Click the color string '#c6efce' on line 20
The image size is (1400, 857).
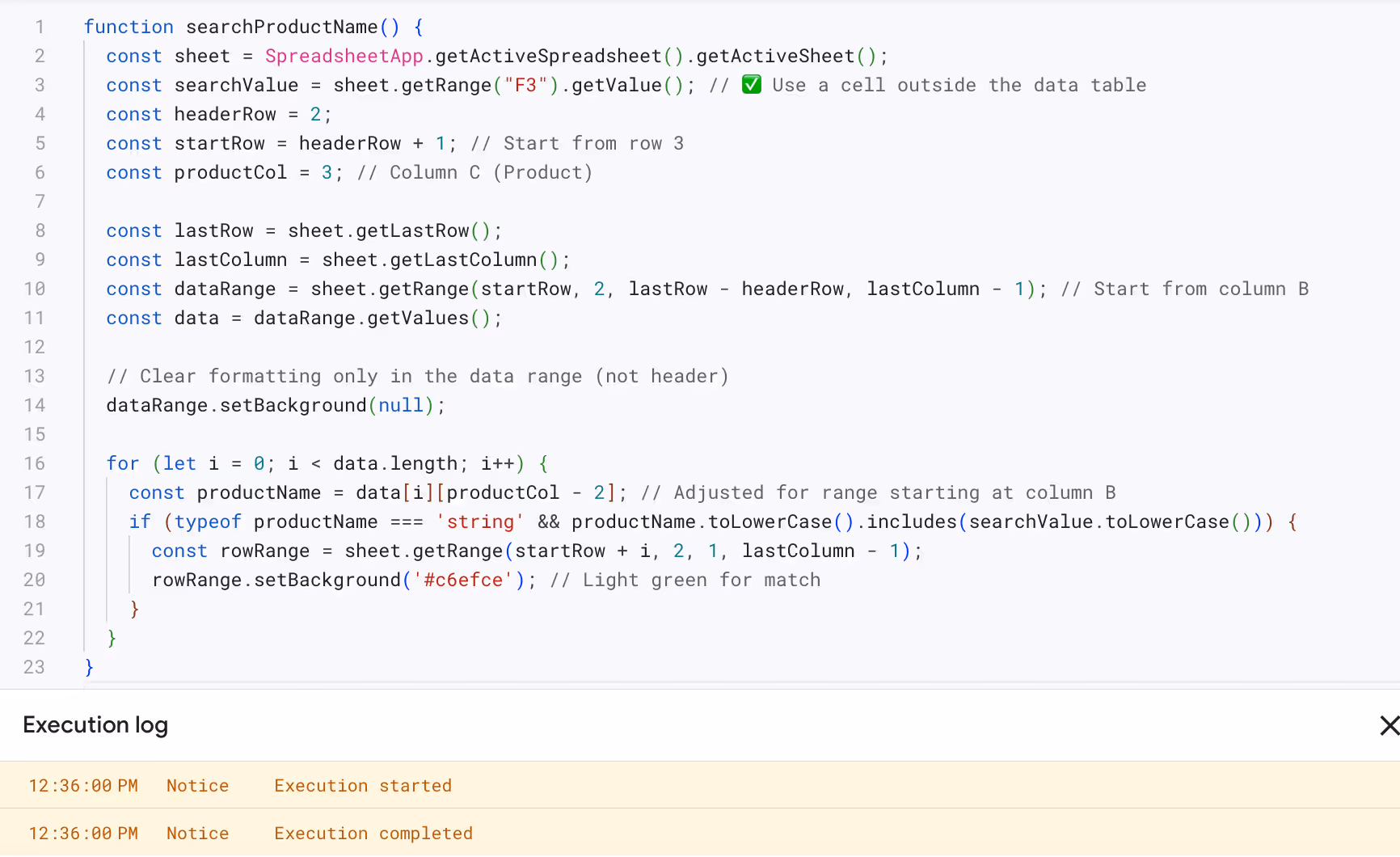click(463, 580)
